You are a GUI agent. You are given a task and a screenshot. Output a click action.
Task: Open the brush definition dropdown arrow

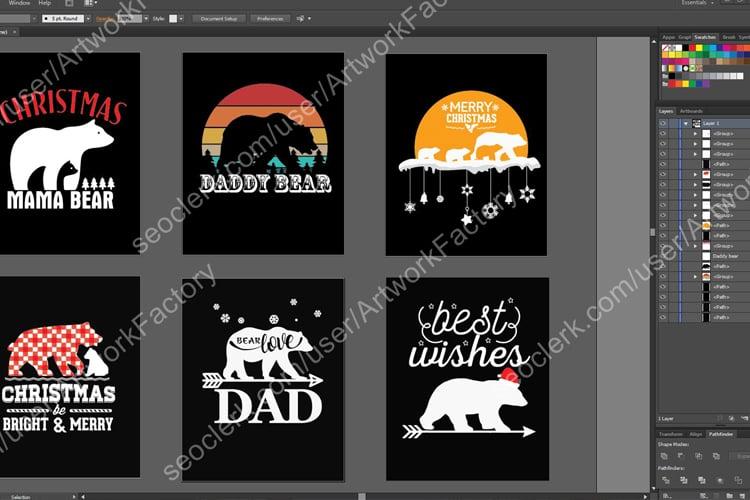coord(88,19)
